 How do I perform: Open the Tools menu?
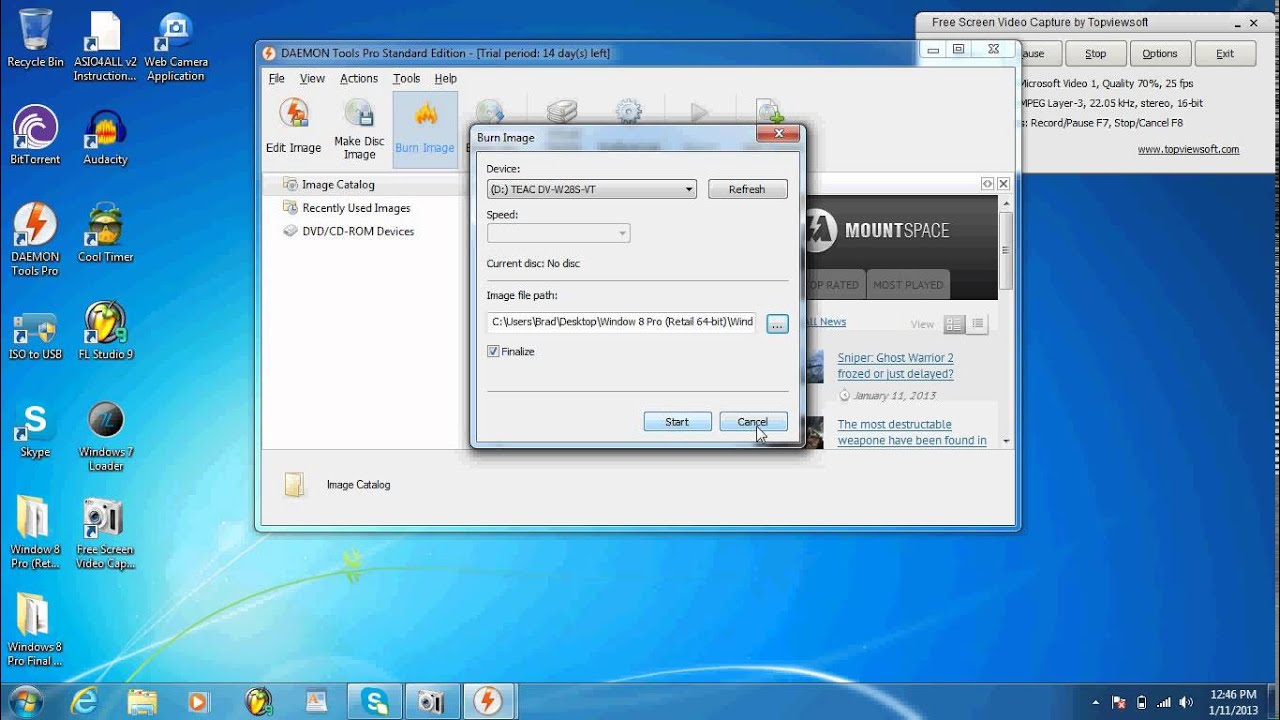point(406,78)
